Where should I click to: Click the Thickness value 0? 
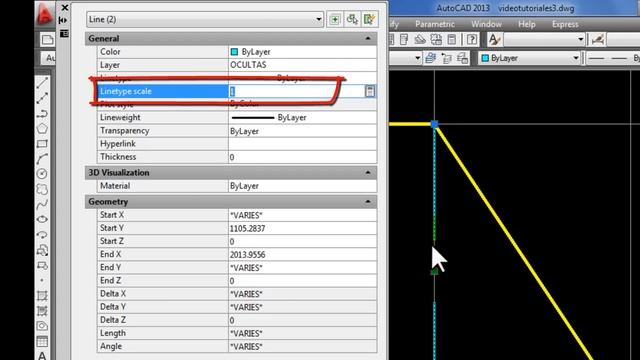232,157
